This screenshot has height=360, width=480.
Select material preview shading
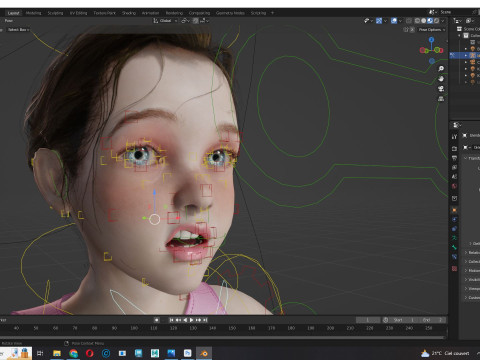coord(430,21)
